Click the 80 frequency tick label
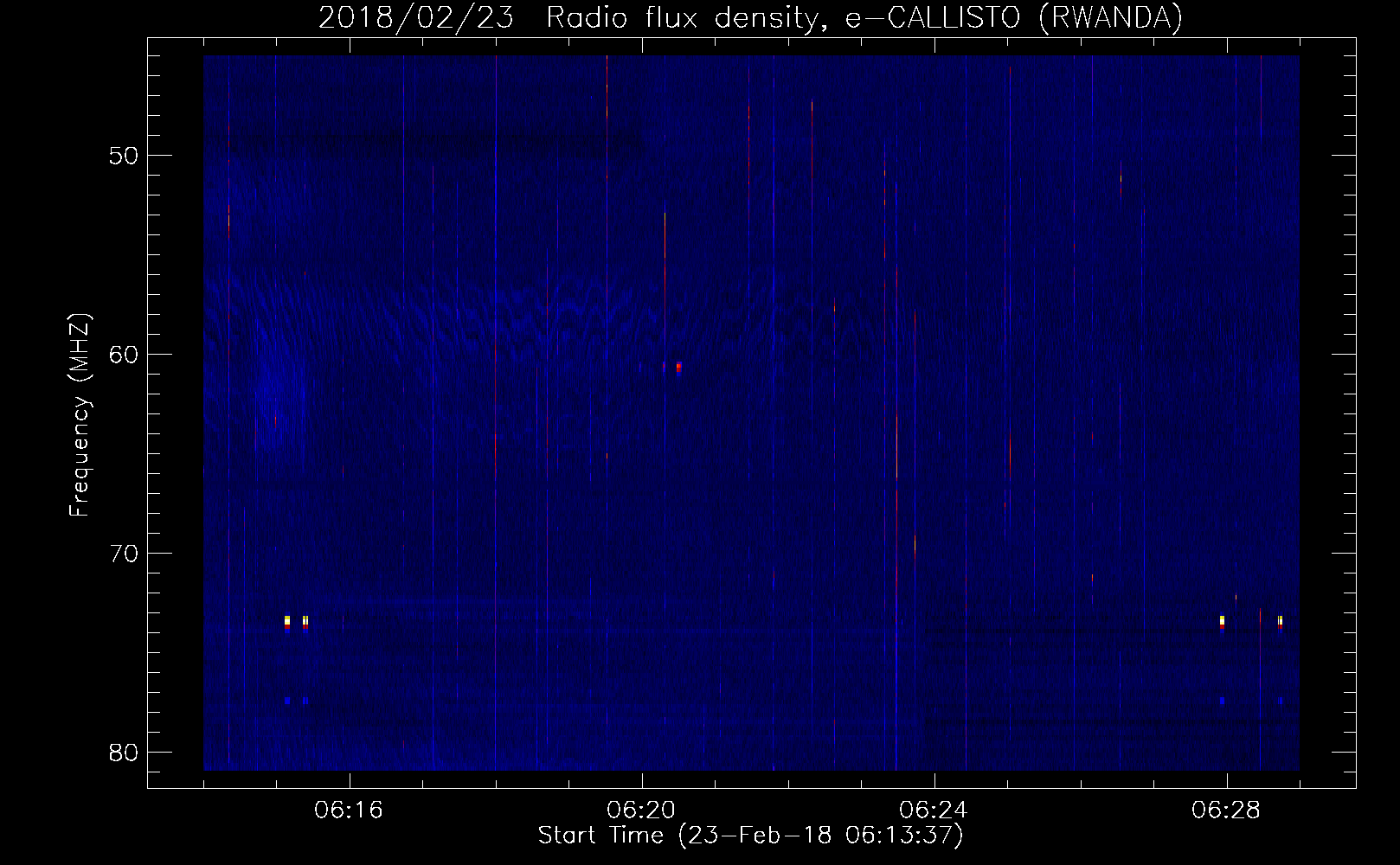Image resolution: width=1400 pixels, height=865 pixels. point(125,753)
